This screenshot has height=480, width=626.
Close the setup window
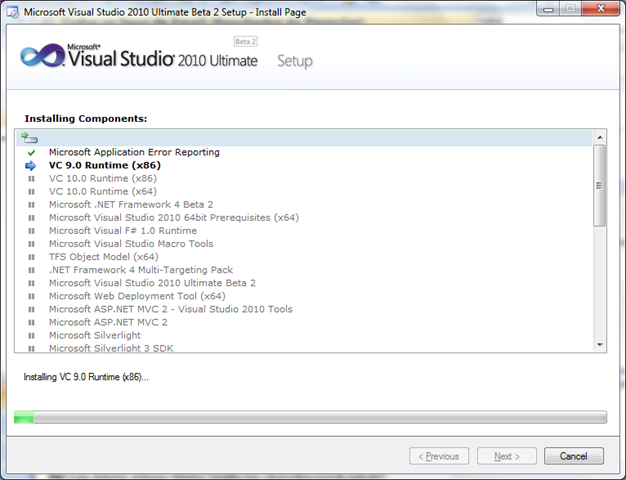(601, 9)
